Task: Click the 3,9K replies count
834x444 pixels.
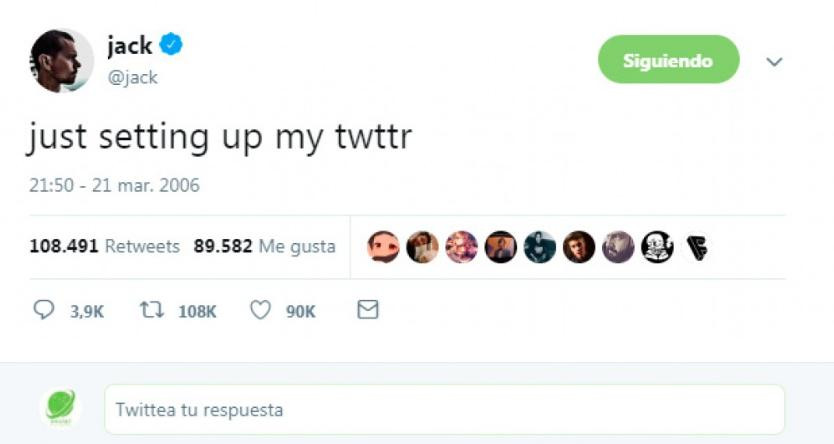Action: (87, 312)
